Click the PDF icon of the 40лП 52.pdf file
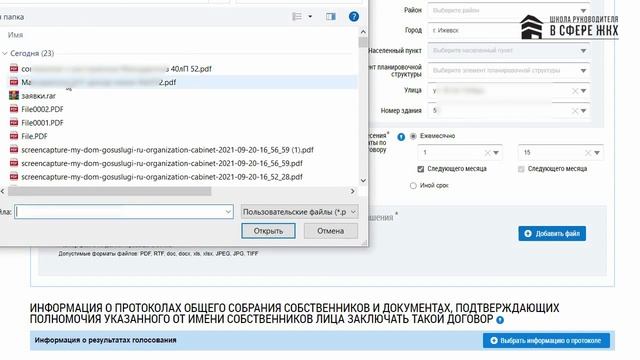Image resolution: width=640 pixels, height=360 pixels. tap(14, 69)
